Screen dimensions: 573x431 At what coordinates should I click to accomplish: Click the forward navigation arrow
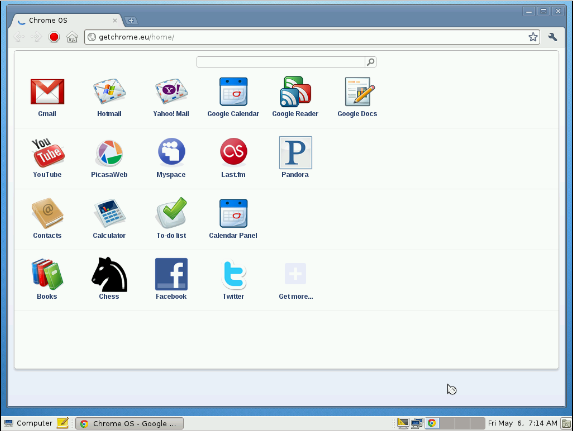(x=37, y=37)
